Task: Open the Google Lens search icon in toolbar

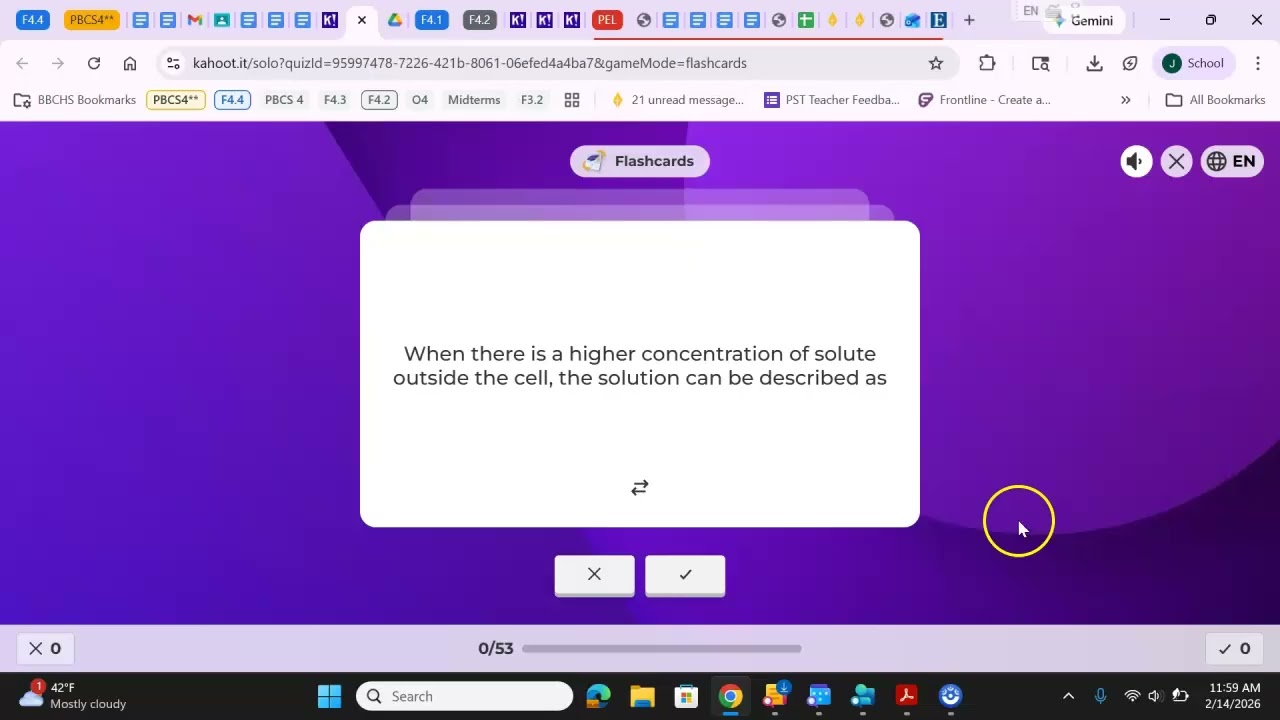Action: 1041,63
